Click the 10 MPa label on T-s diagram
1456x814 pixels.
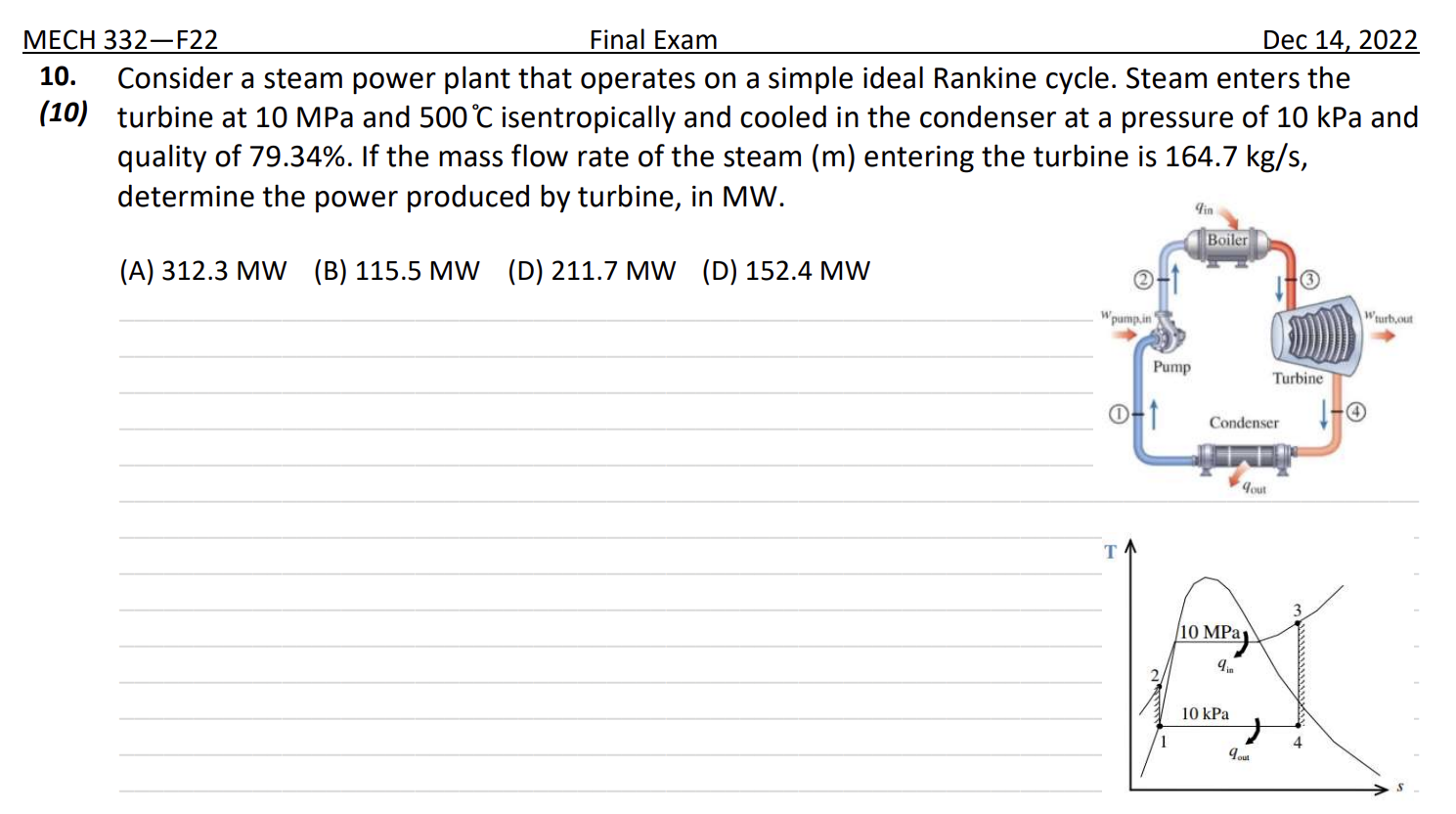[1210, 632]
